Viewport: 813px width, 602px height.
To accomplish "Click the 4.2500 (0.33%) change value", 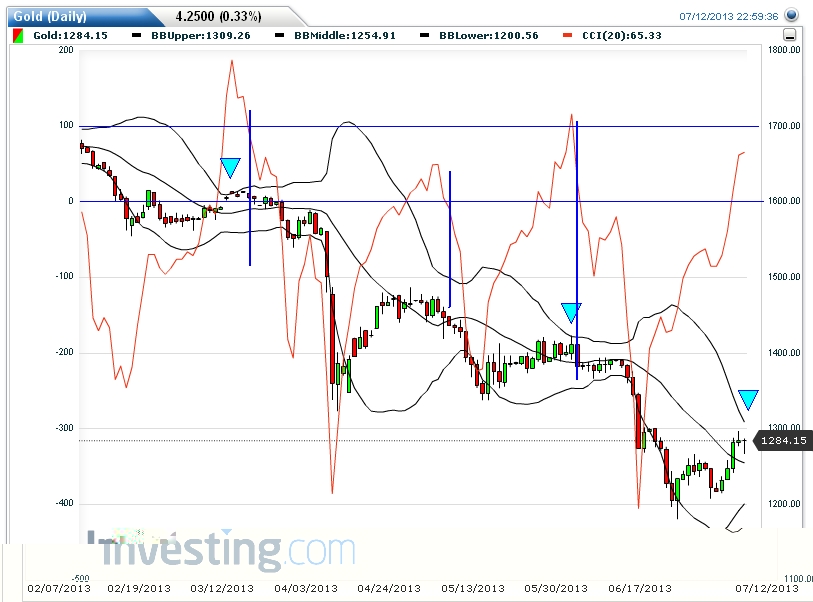I will 218,17.
